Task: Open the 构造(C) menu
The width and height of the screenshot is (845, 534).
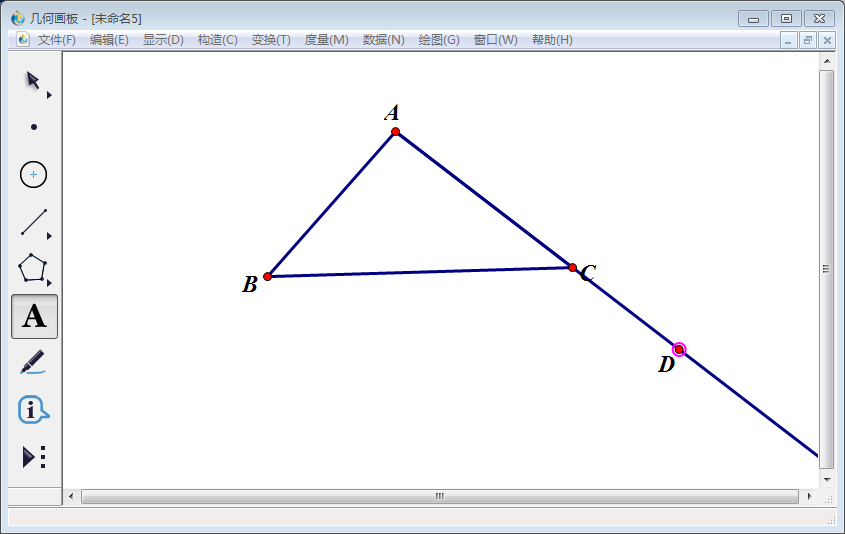Action: pyautogui.click(x=218, y=40)
